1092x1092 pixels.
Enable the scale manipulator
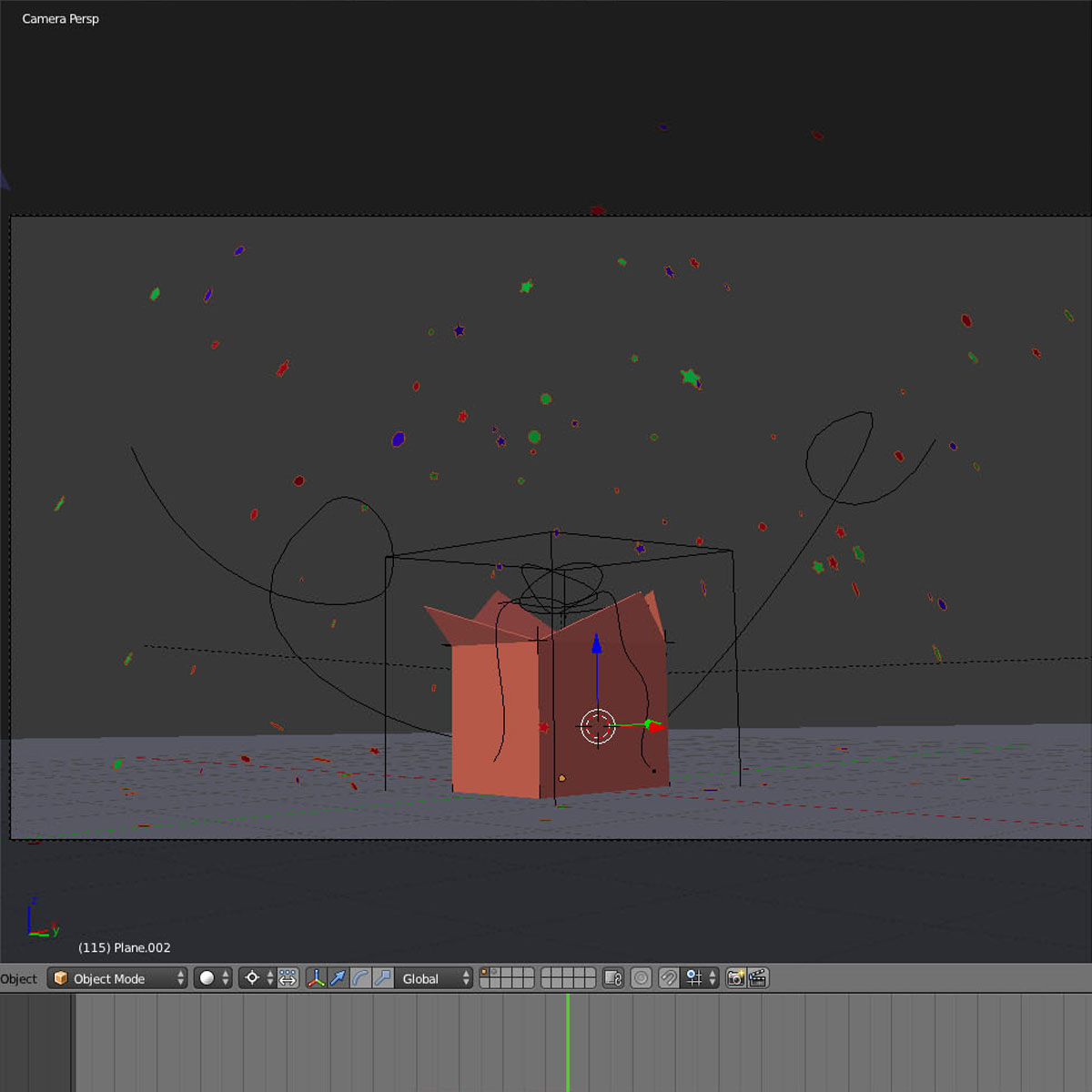384,978
